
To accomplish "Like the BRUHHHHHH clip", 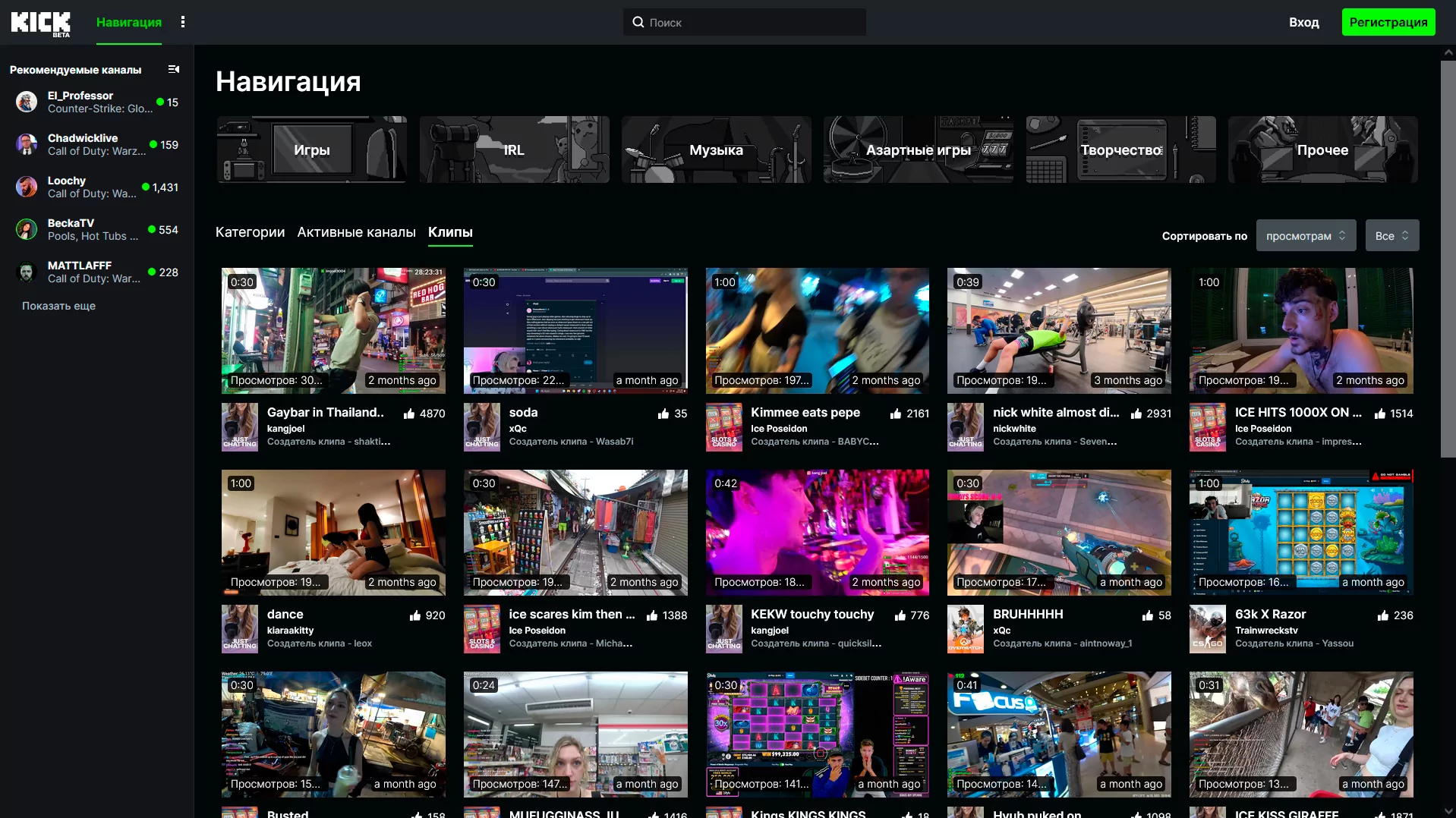I will click(x=1148, y=615).
